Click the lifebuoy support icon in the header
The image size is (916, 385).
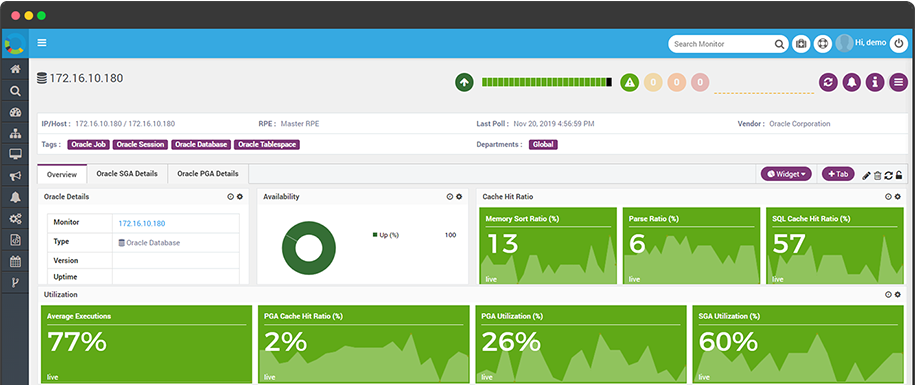823,44
